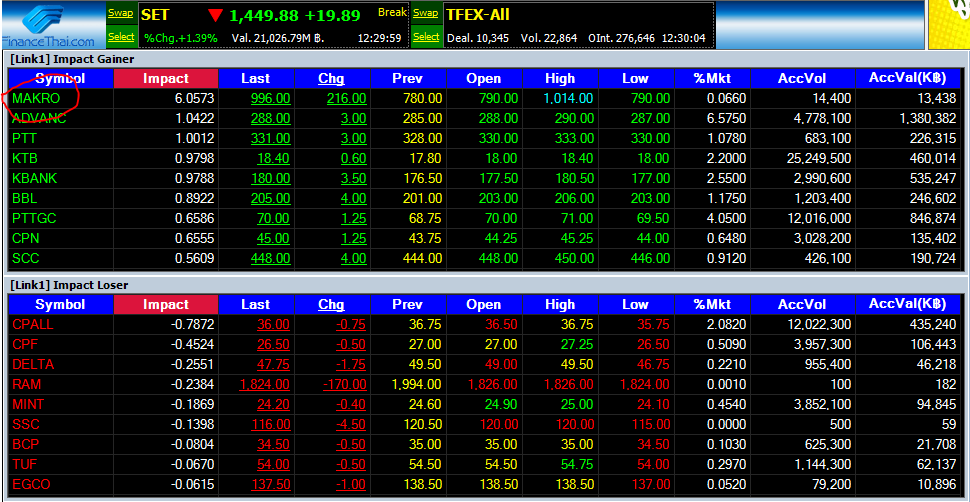Screen dimensions: 970x502
Task: Open RAM change -170.00 link
Action: point(345,384)
